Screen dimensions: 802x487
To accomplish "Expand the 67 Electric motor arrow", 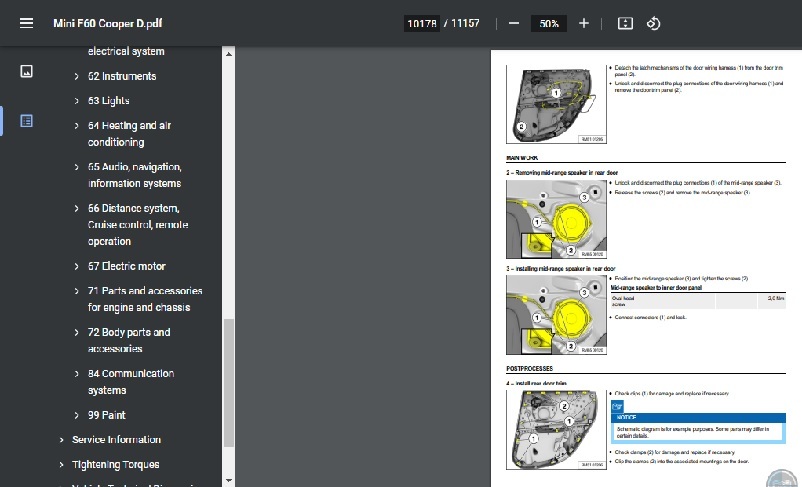I will pos(76,267).
